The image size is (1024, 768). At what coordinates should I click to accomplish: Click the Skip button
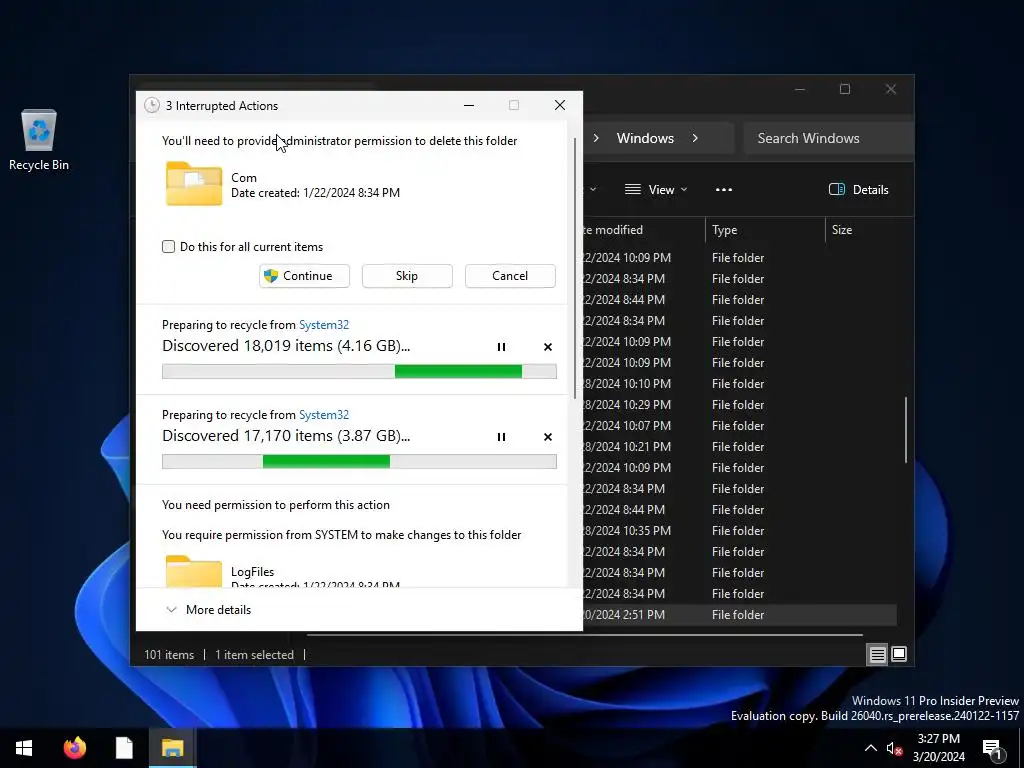click(x=407, y=276)
